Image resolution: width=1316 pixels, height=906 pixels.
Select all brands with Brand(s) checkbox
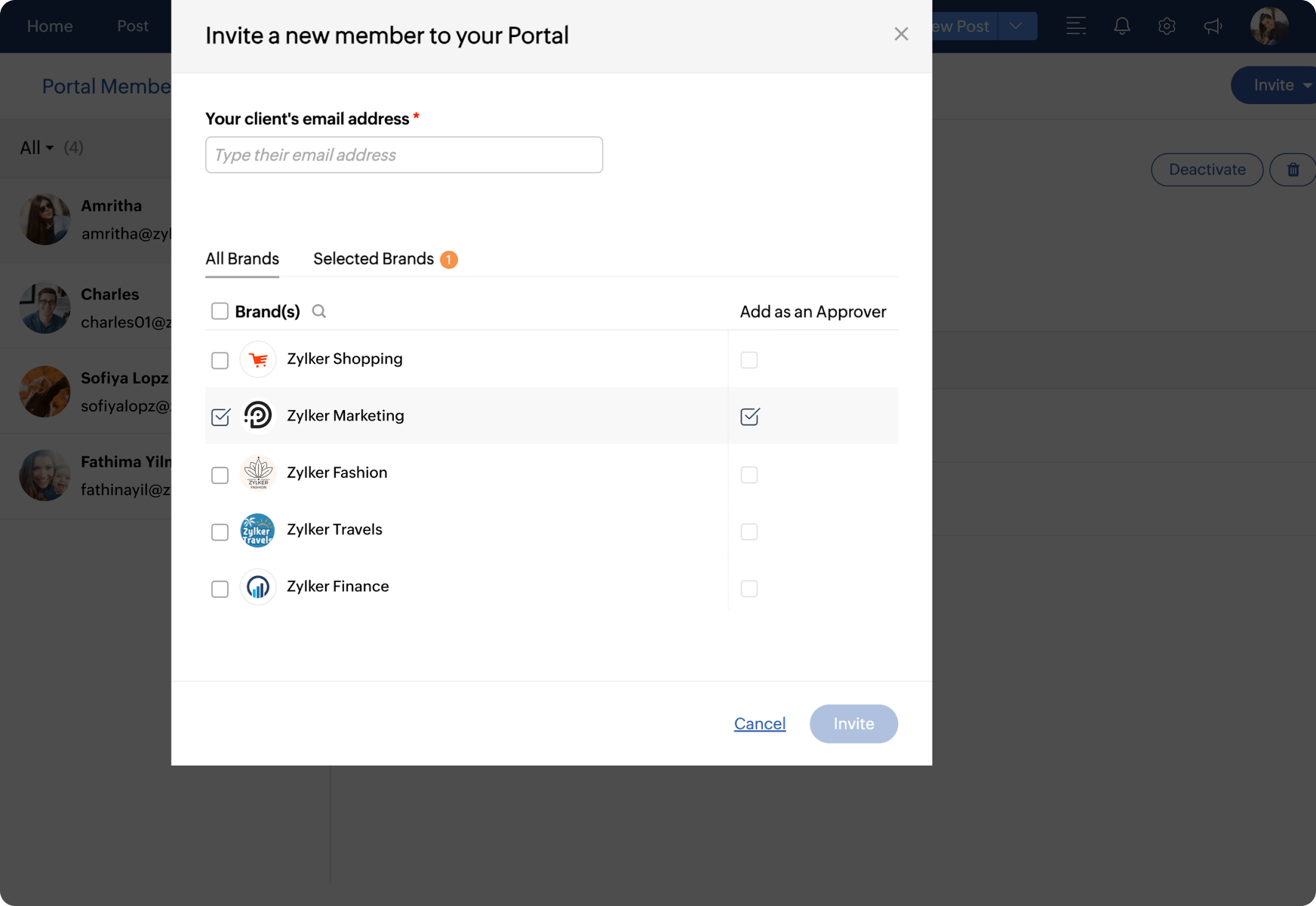[x=220, y=311]
